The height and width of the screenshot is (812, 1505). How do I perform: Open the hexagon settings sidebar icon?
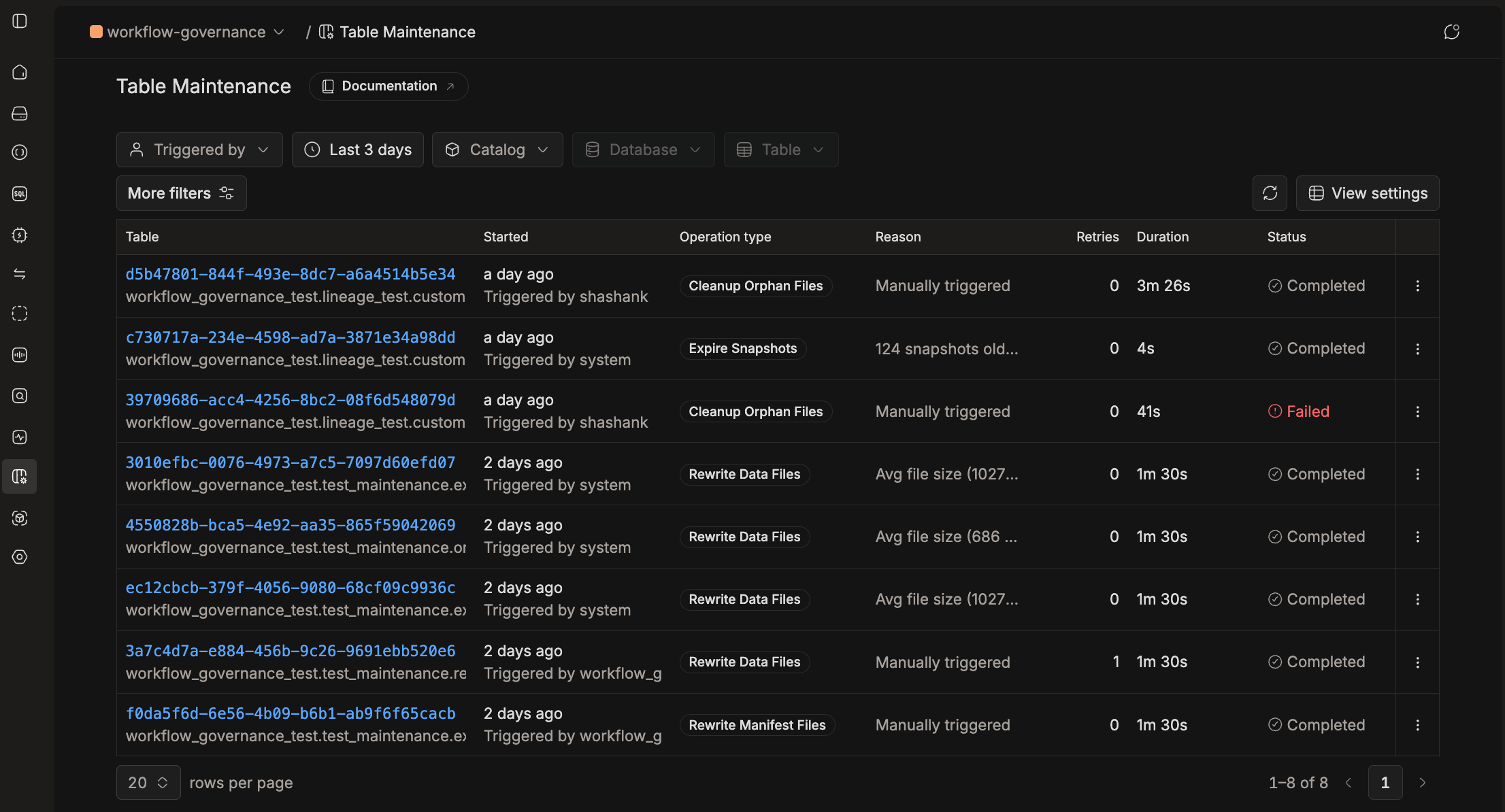point(20,557)
